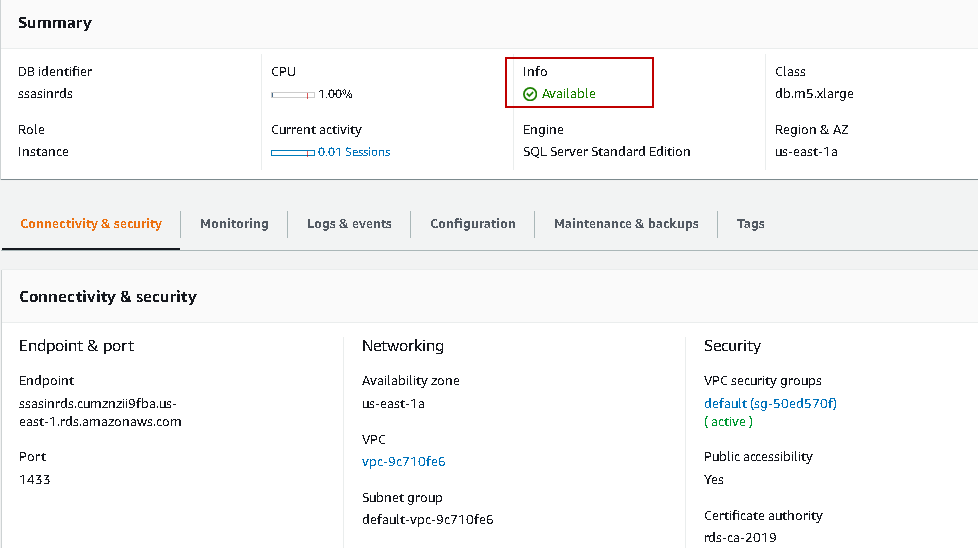Select the Logs & events tab
The height and width of the screenshot is (548, 978).
[x=349, y=224]
